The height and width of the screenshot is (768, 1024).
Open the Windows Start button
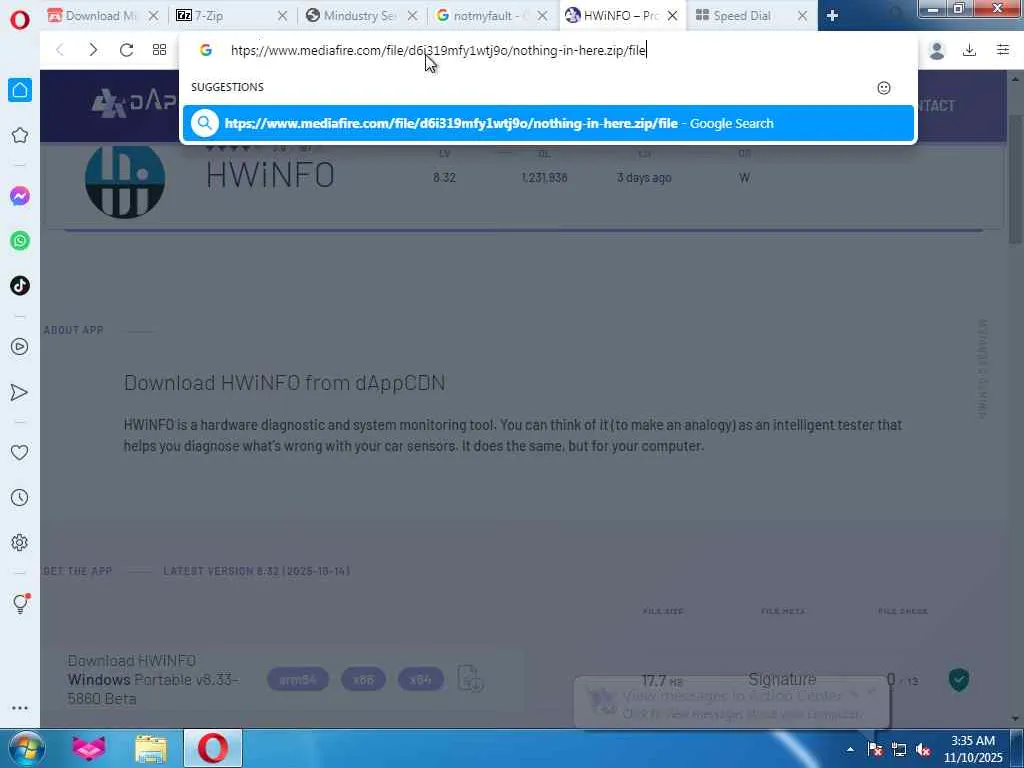click(26, 748)
